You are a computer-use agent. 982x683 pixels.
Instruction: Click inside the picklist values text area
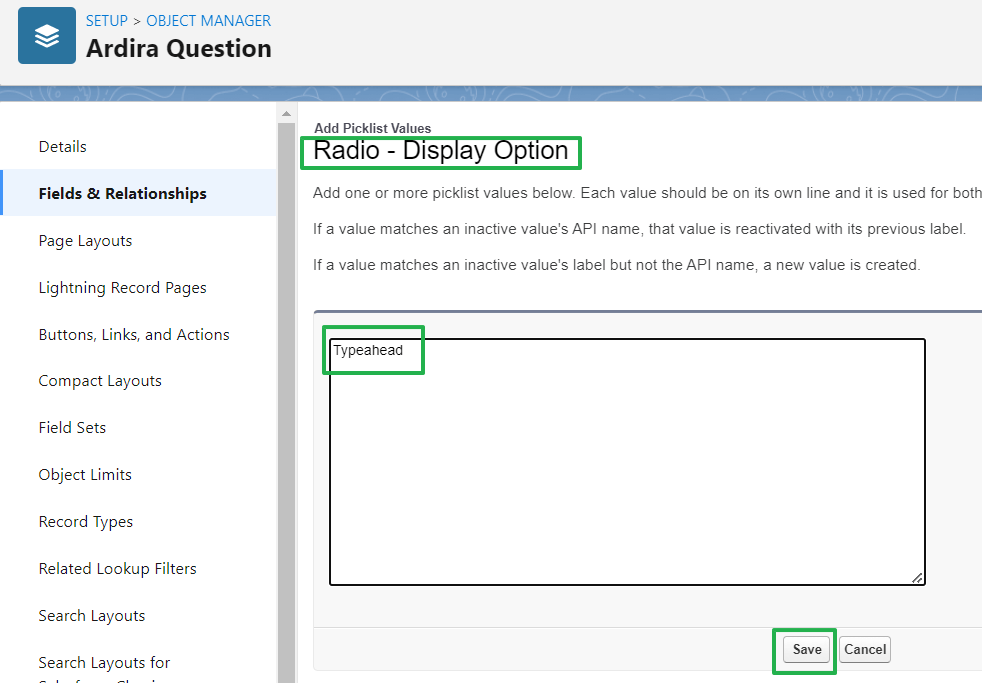[x=626, y=460]
